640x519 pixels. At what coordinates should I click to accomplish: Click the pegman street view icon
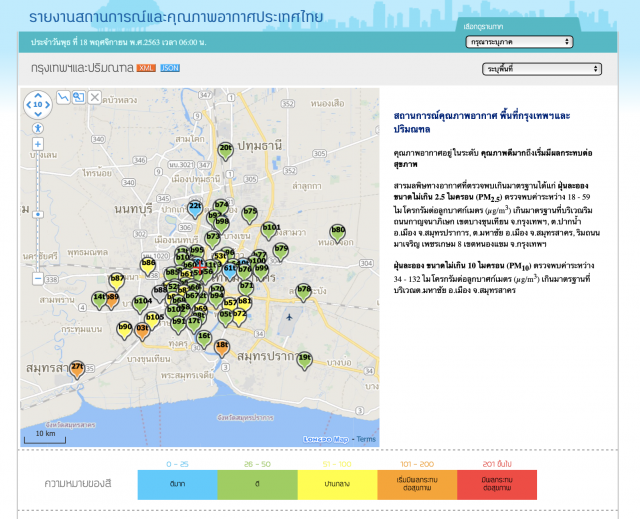pos(38,128)
